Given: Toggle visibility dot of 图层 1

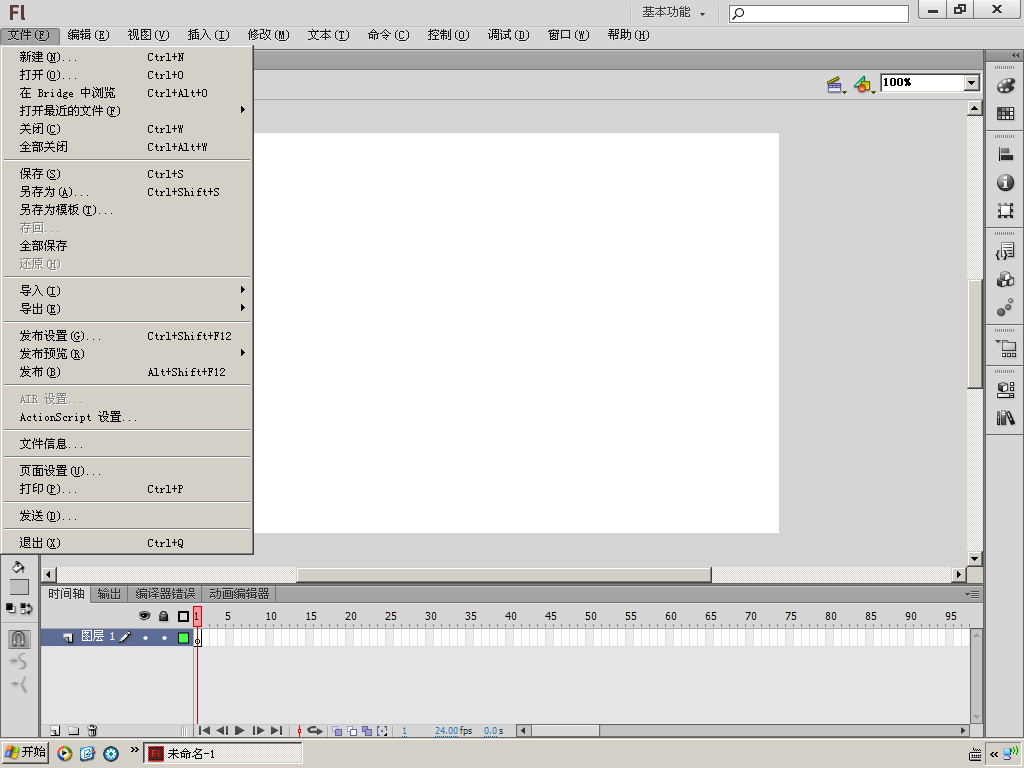Looking at the screenshot, I should (145, 637).
